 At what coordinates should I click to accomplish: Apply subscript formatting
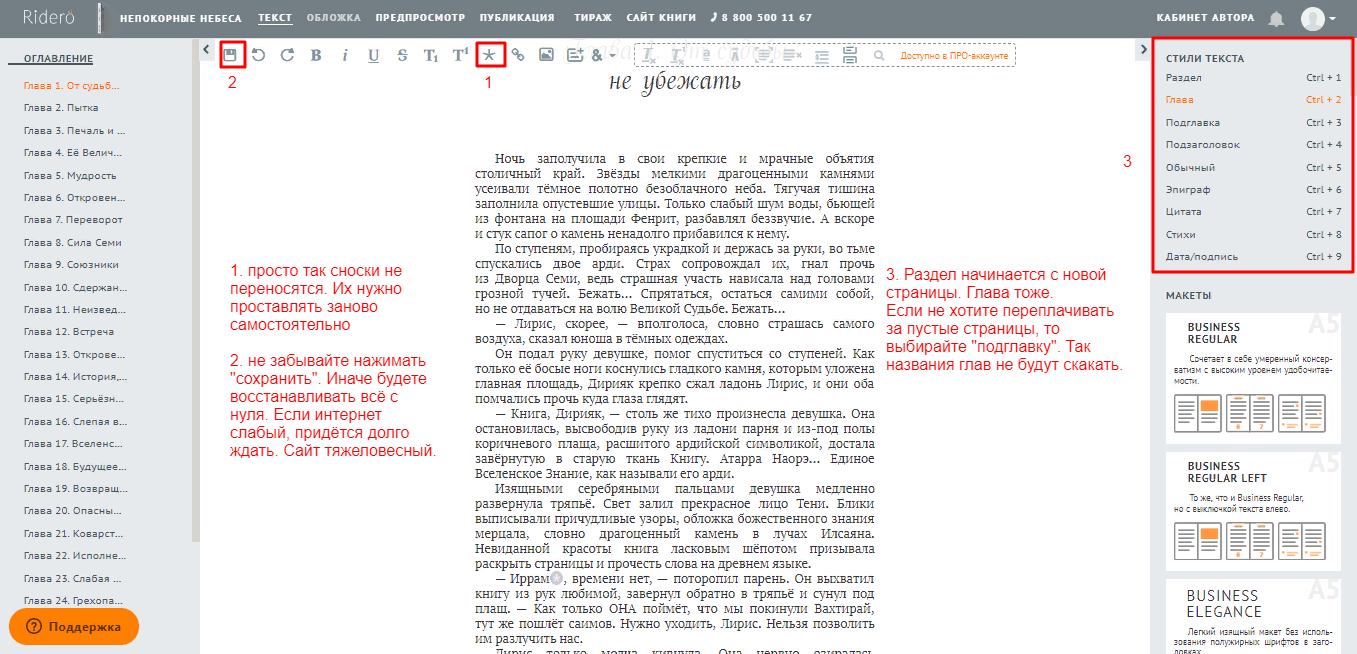(x=431, y=55)
